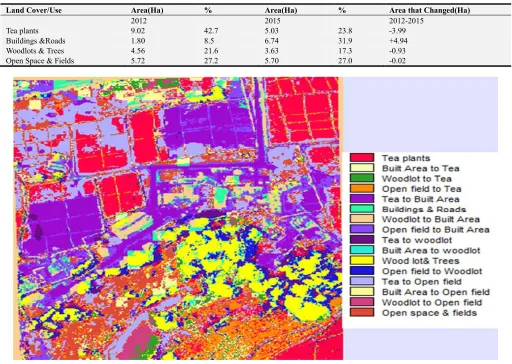Click the 'Land Cover/Use' column header
512x364 pixels.
[x=34, y=10]
